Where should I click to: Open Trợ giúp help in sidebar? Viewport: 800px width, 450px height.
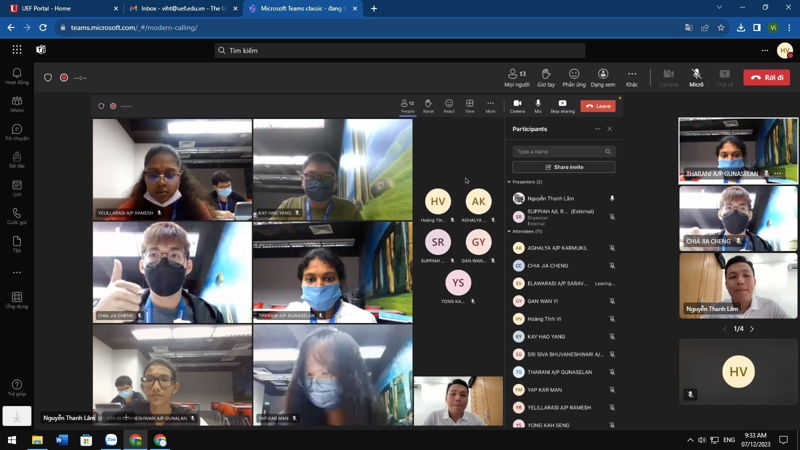tap(17, 388)
